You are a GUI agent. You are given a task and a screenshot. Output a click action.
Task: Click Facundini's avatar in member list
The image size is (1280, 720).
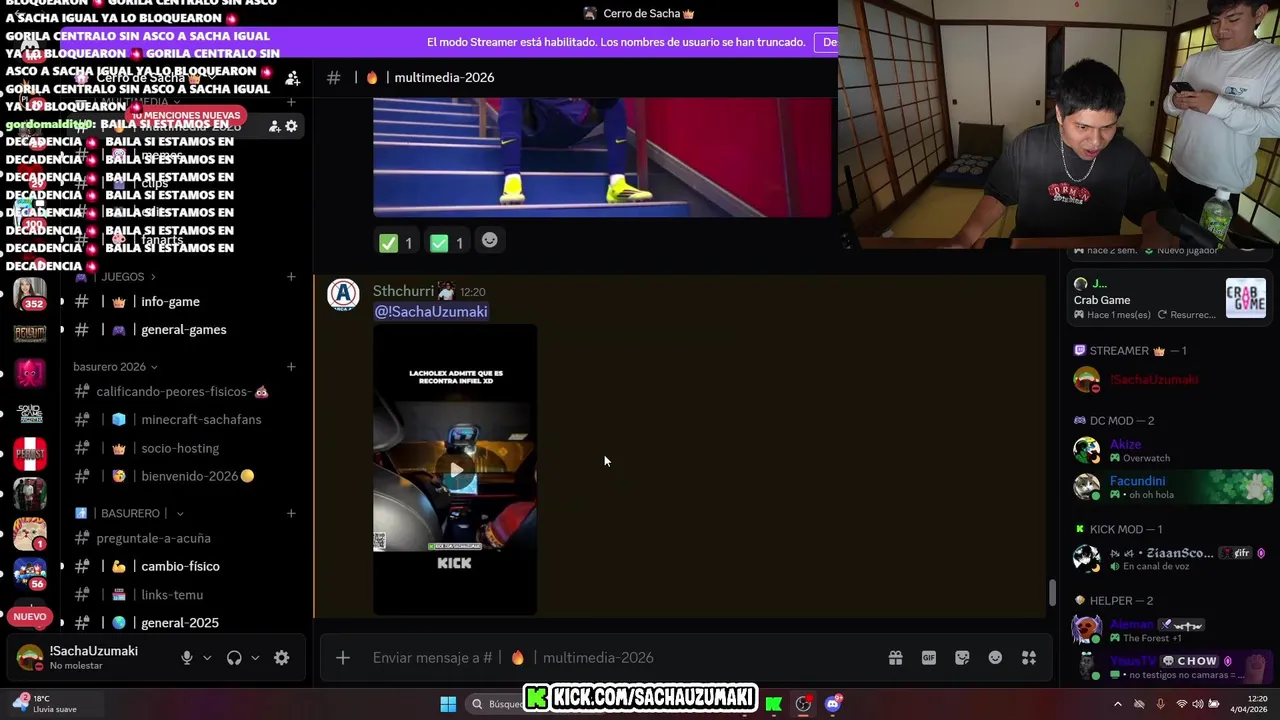[x=1087, y=487]
